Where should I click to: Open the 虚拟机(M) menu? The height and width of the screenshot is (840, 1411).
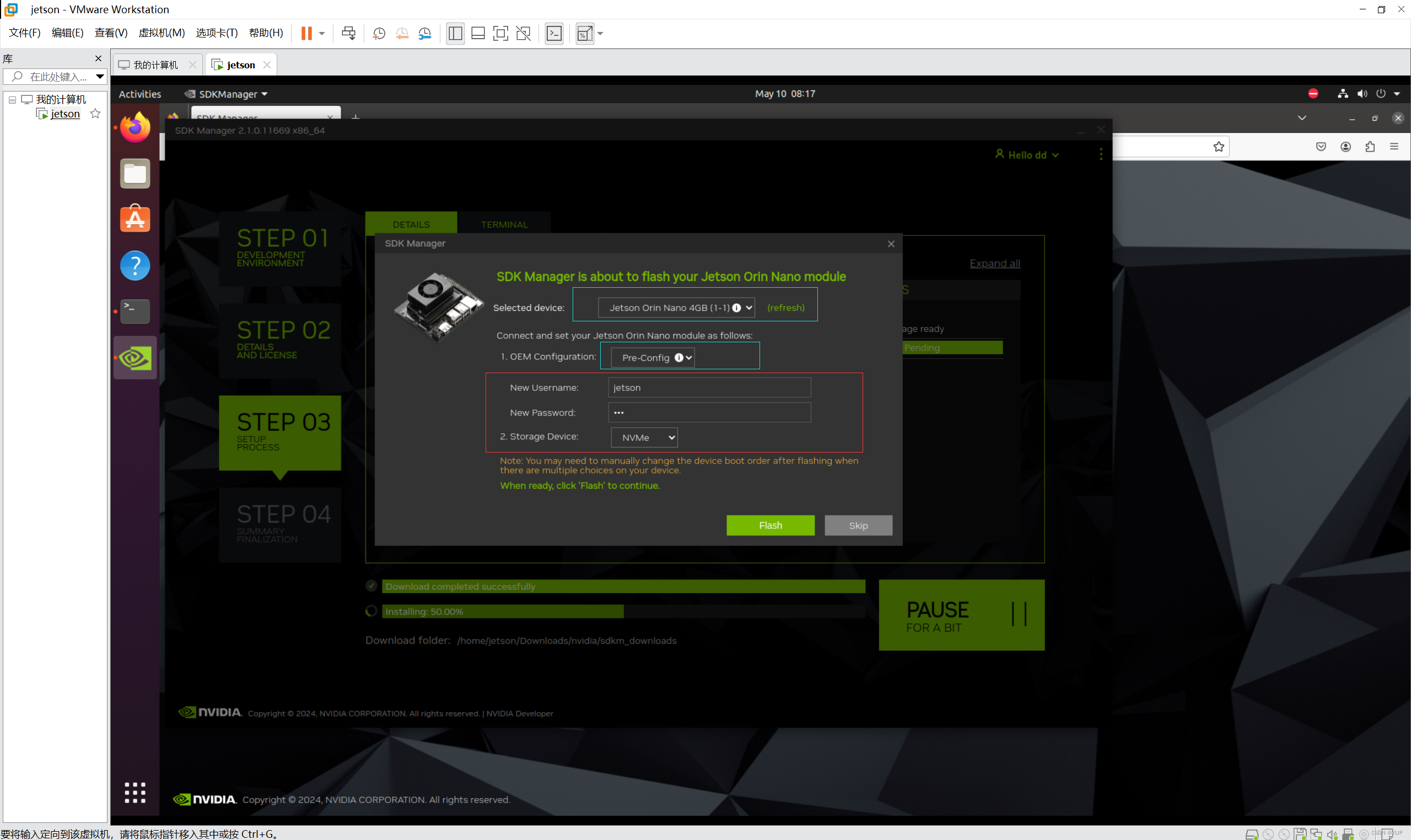coord(162,33)
